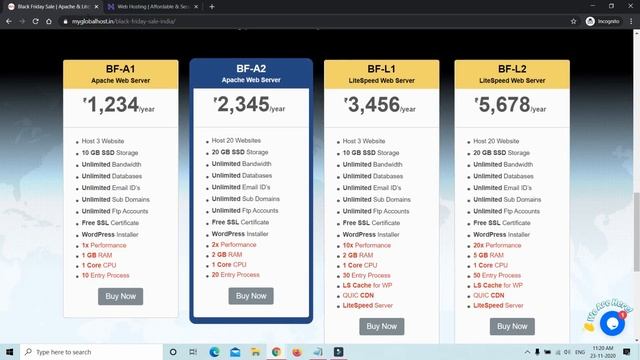Screen dimensions: 640x360
Task: Buy the BF-L1 plan
Action: coord(382,327)
